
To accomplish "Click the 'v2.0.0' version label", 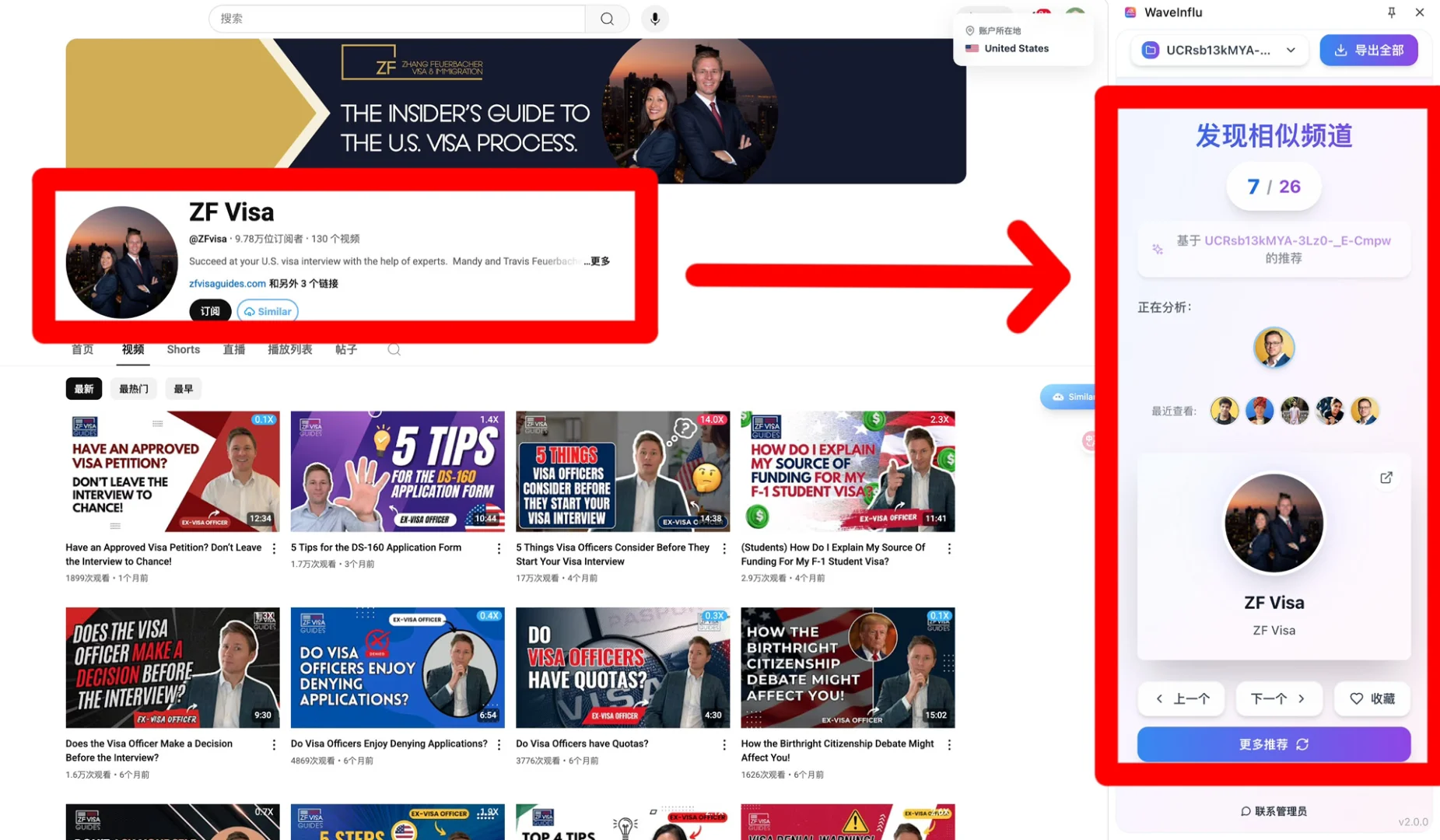I will click(1413, 822).
